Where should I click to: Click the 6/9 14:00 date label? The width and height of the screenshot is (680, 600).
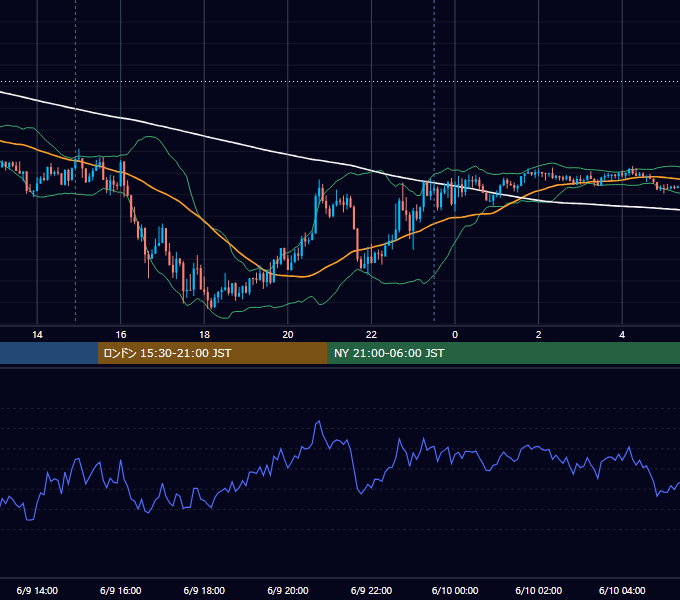(37, 590)
